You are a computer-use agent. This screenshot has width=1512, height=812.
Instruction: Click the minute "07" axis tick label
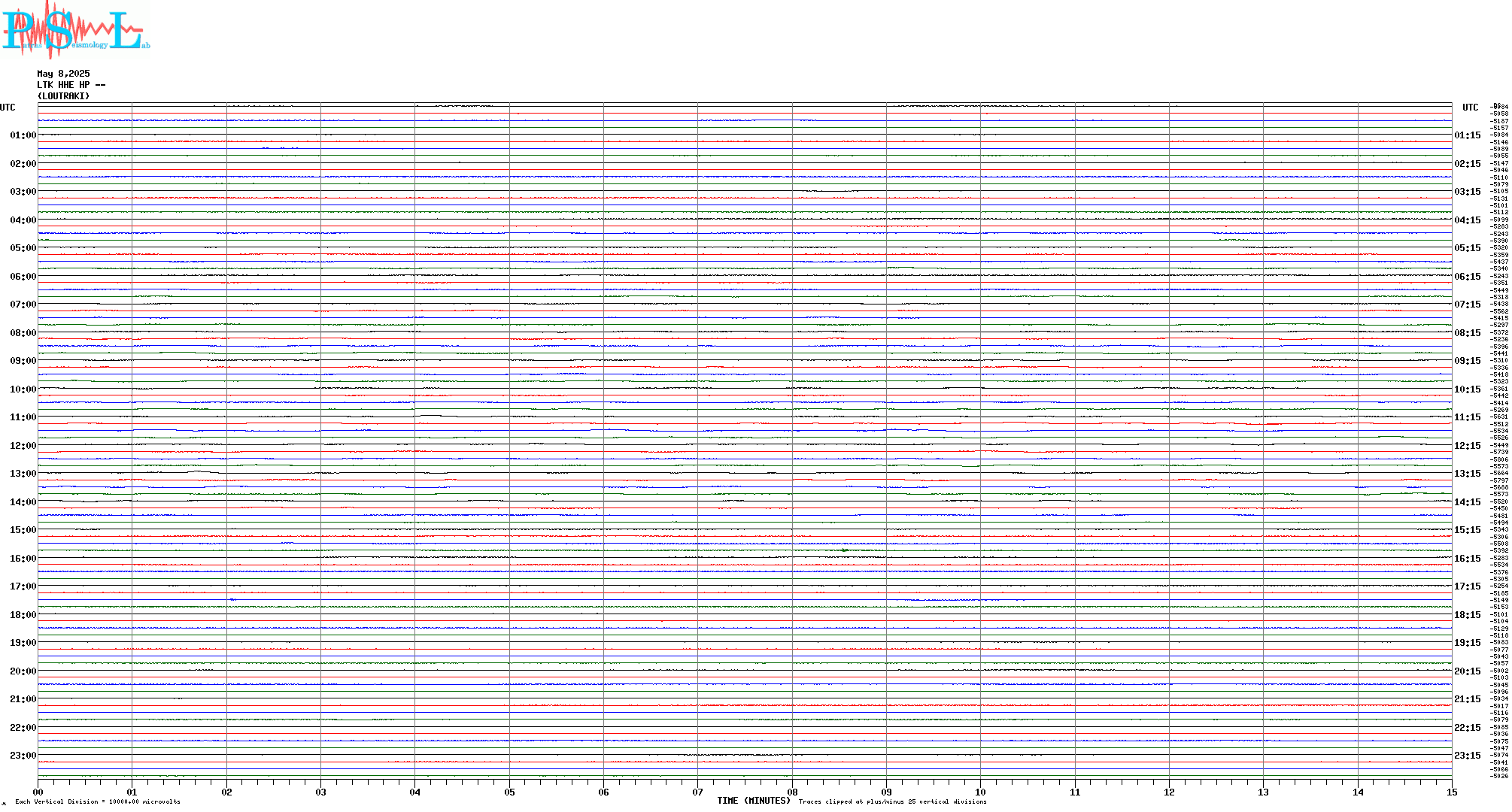[697, 792]
